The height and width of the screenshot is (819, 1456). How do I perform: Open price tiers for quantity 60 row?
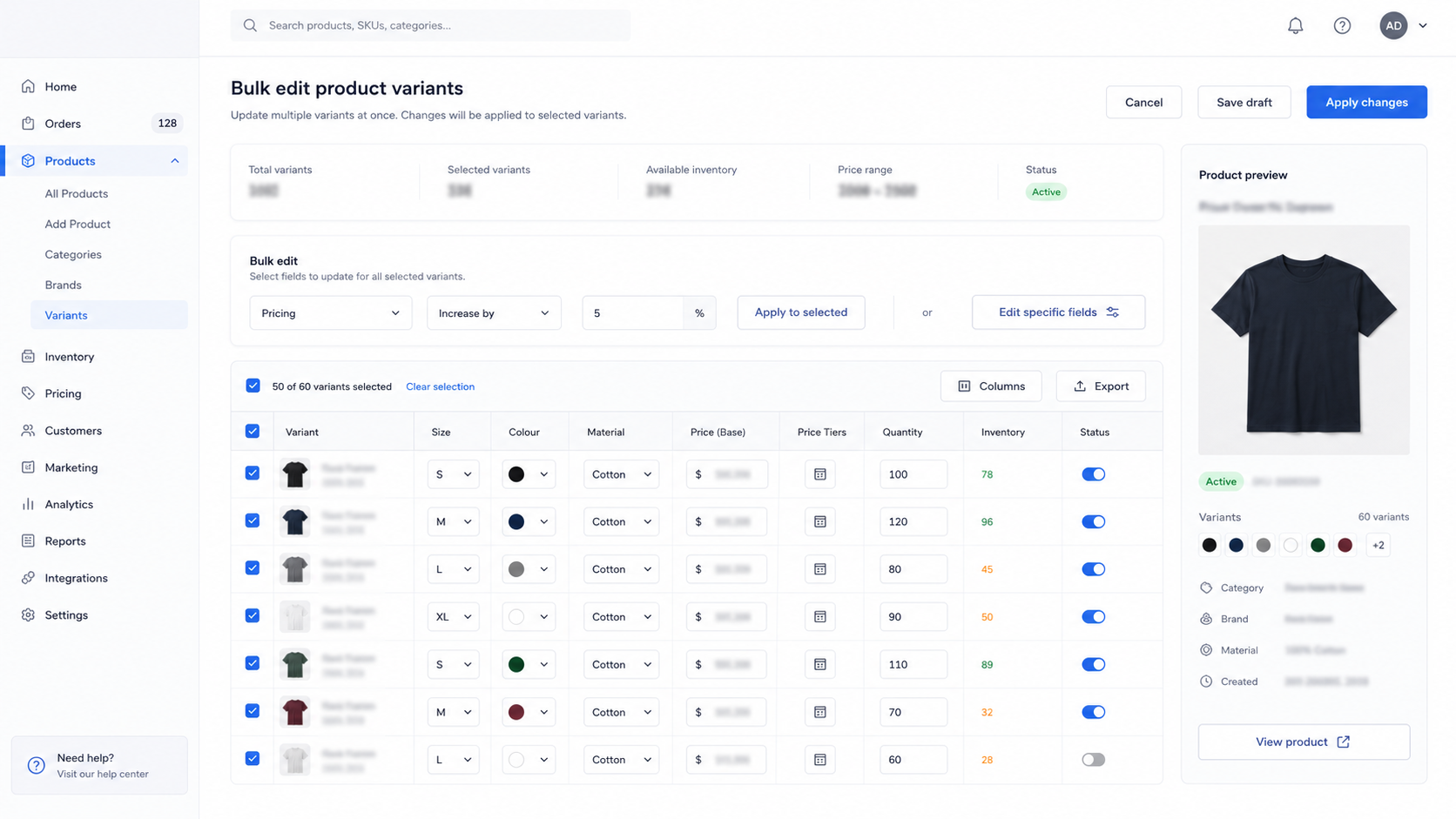pos(819,760)
